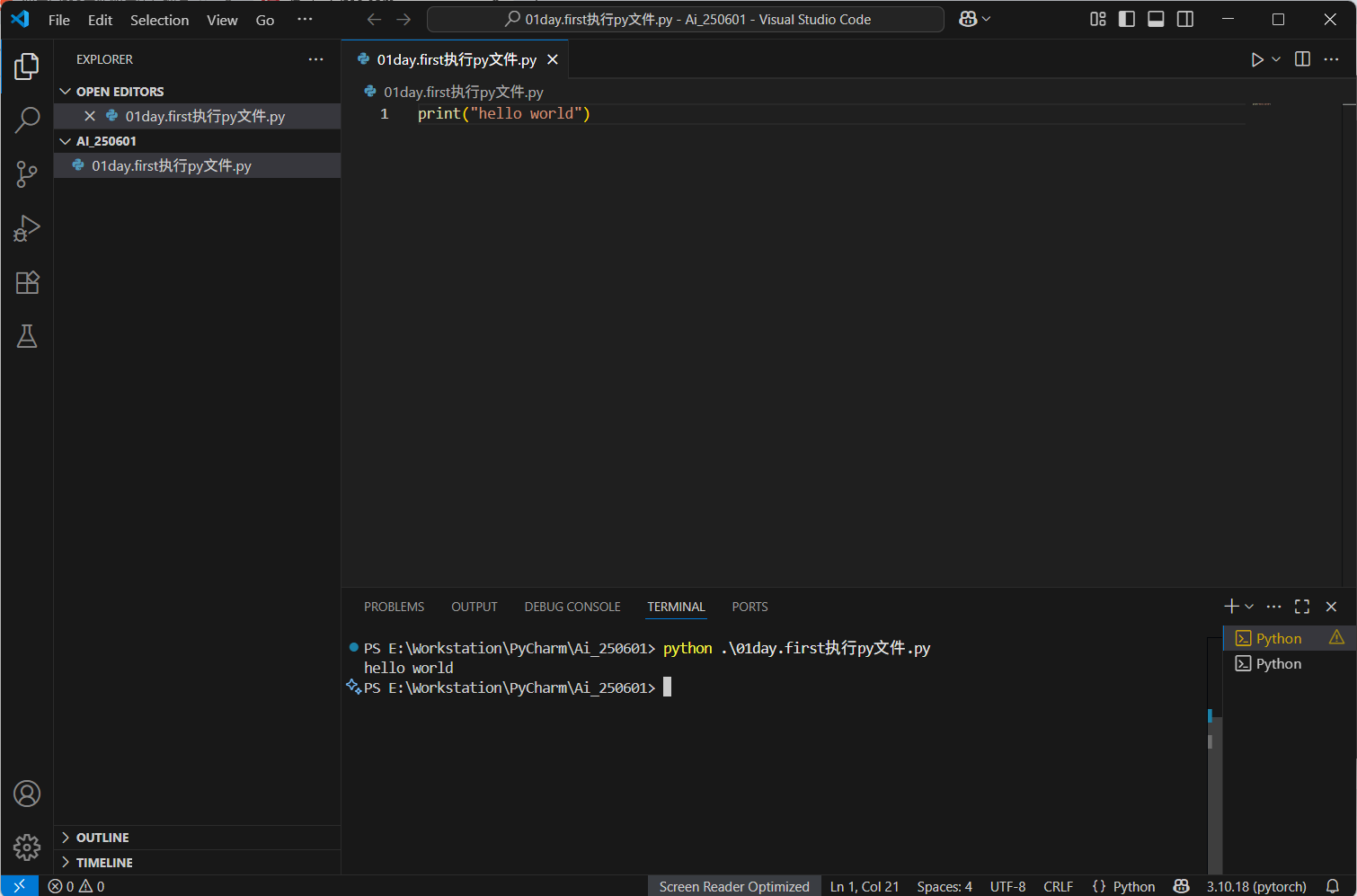Select interpreter 3.10.18 (pytorch)
The image size is (1357, 896).
click(x=1256, y=886)
